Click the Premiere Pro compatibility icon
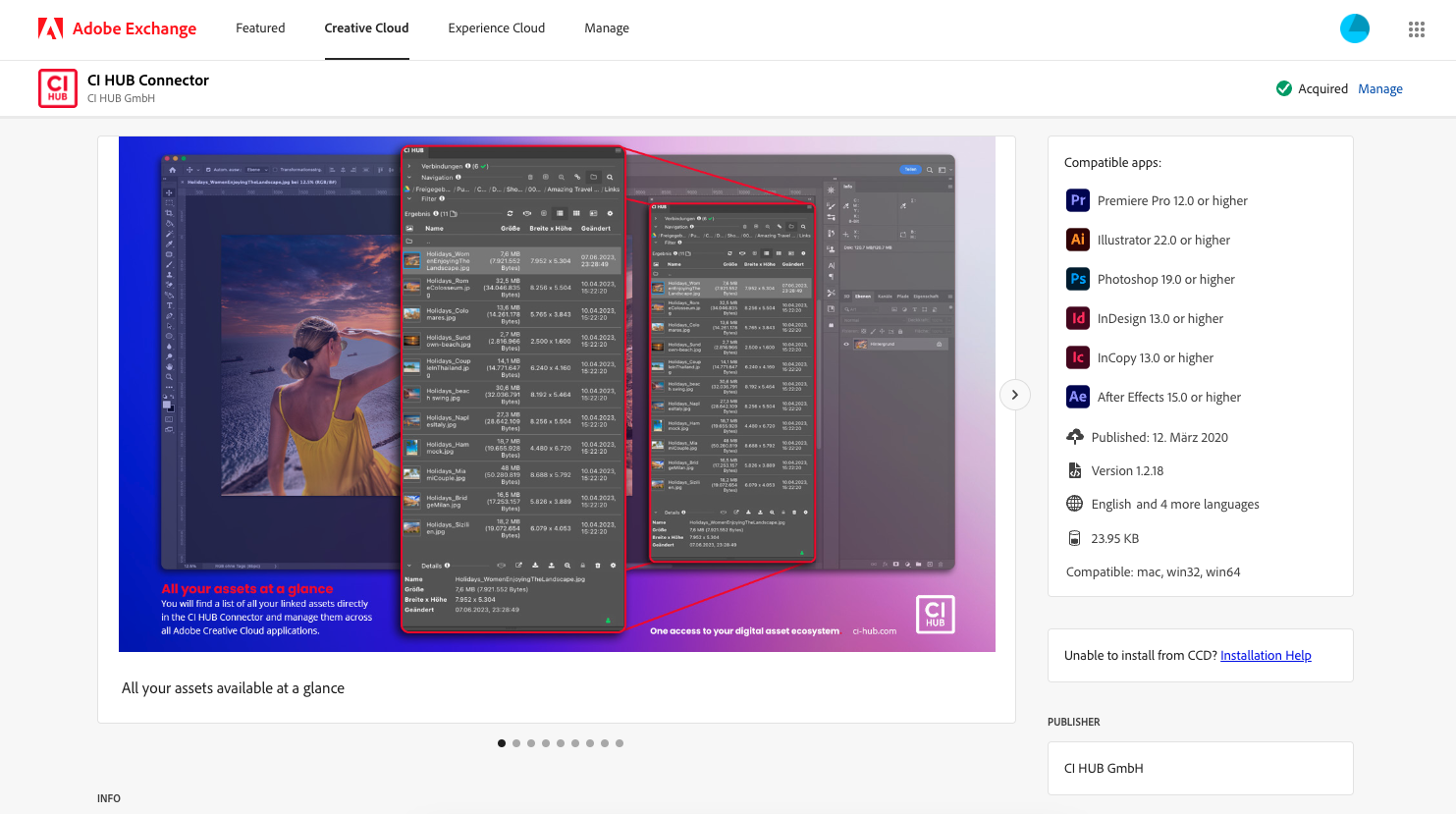This screenshot has height=814, width=1456. pyautogui.click(x=1077, y=200)
